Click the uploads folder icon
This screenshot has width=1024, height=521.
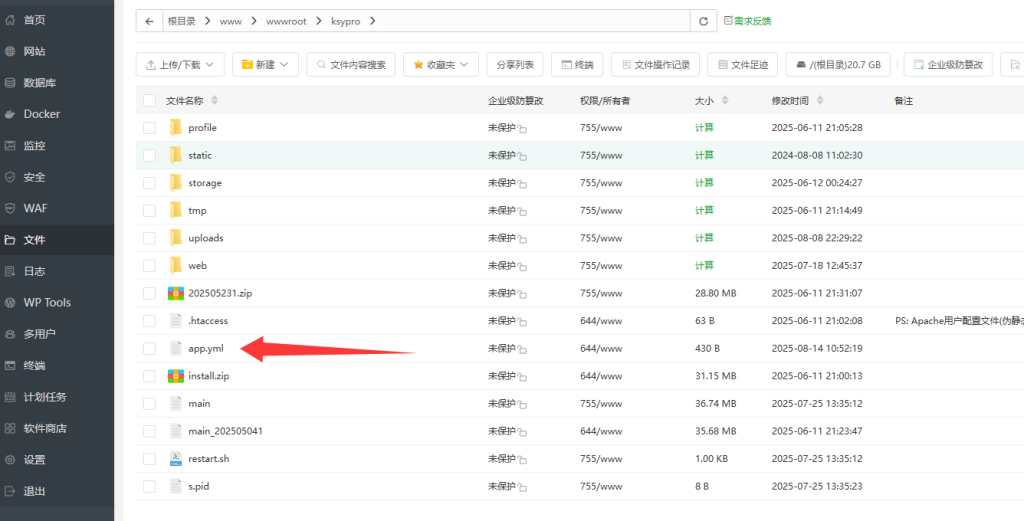[176, 238]
